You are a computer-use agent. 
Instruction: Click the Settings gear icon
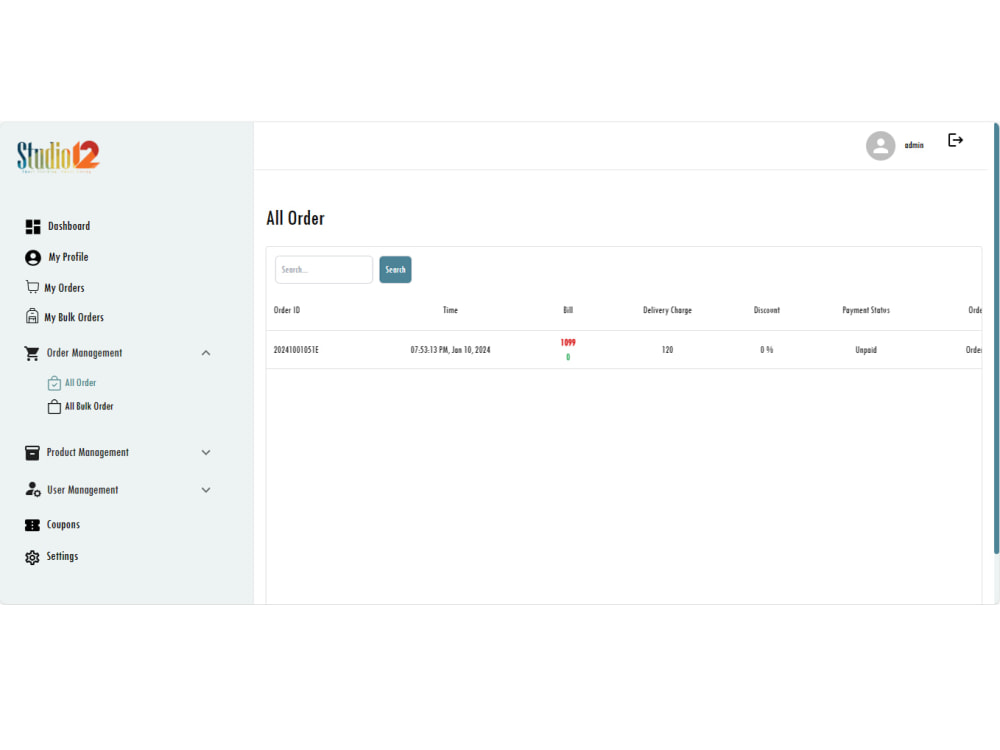pos(32,557)
